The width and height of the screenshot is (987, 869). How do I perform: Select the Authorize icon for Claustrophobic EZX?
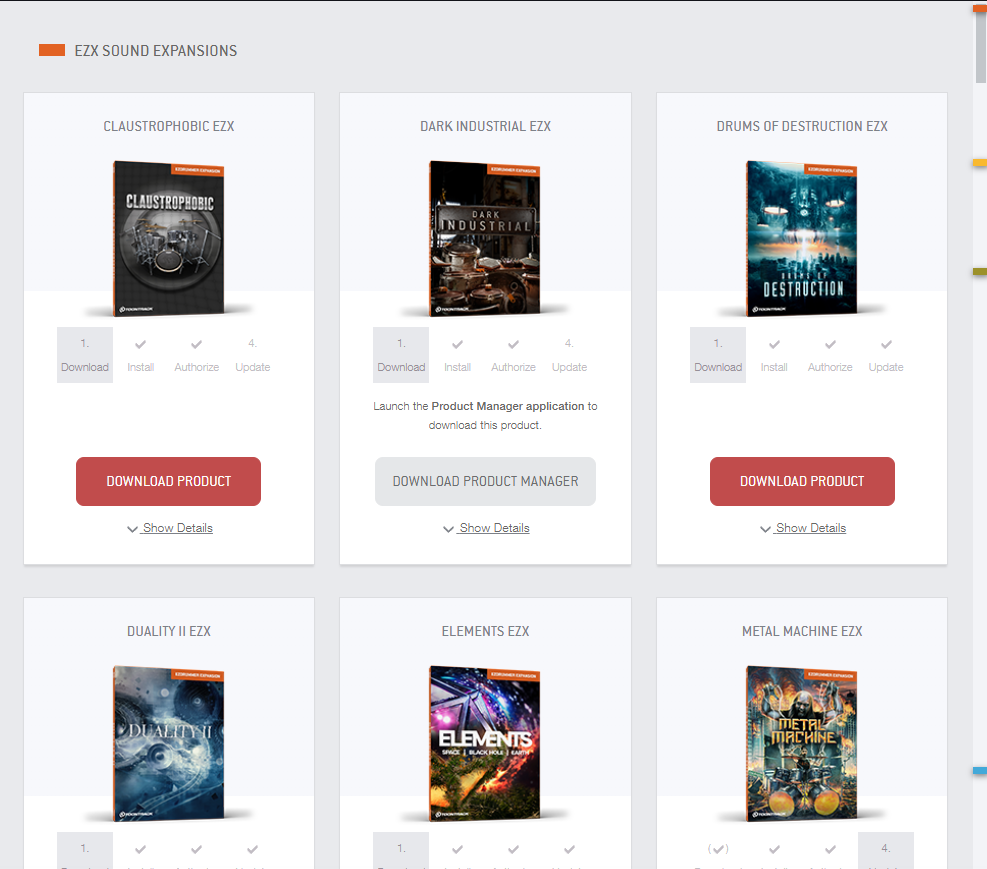pos(196,345)
